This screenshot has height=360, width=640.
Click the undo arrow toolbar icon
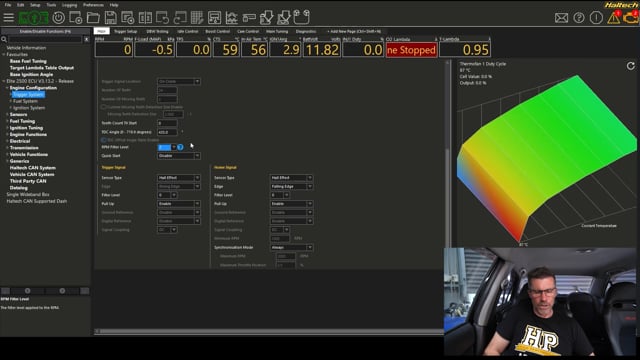coord(162,18)
